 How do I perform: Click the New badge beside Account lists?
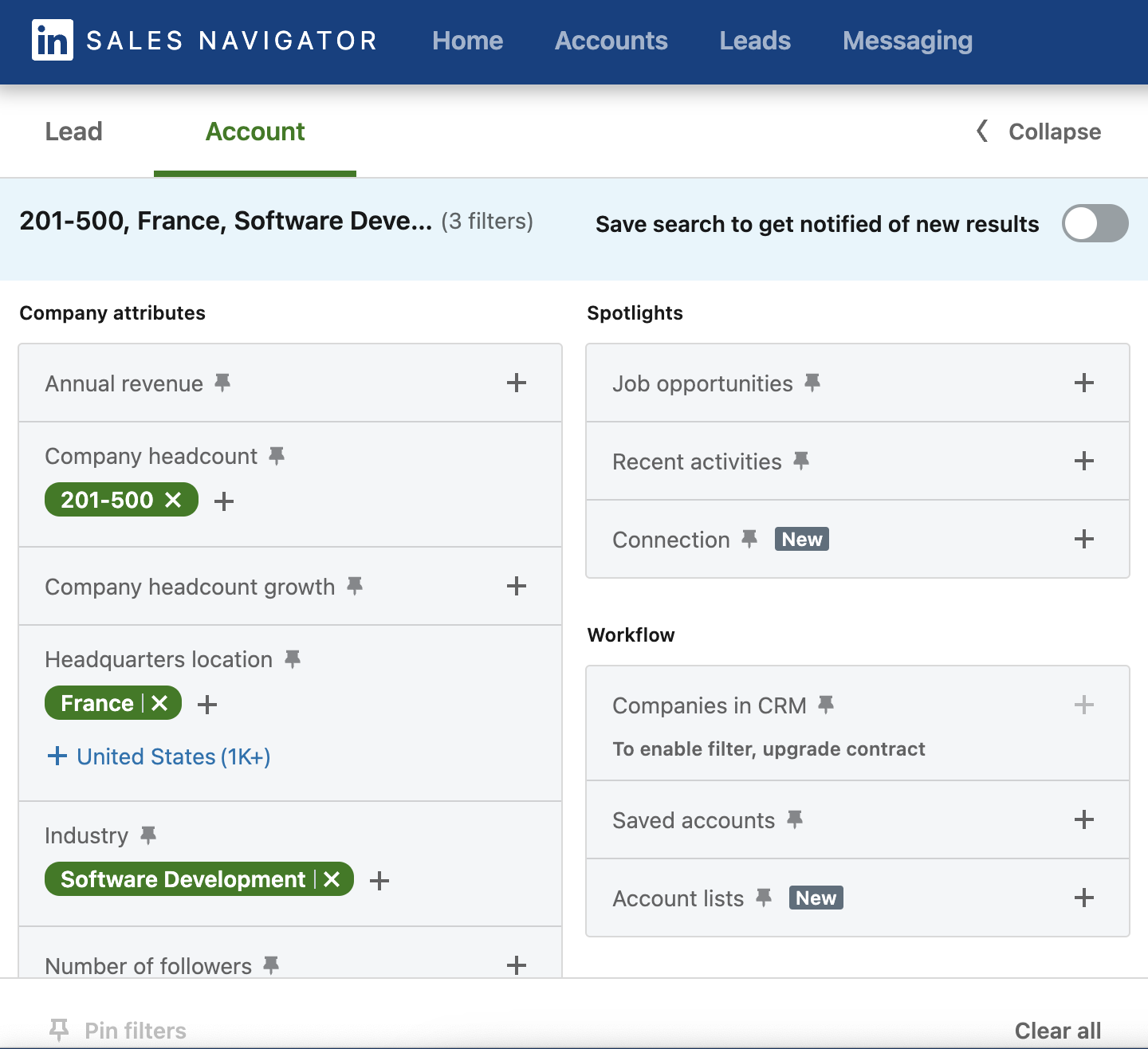point(816,898)
